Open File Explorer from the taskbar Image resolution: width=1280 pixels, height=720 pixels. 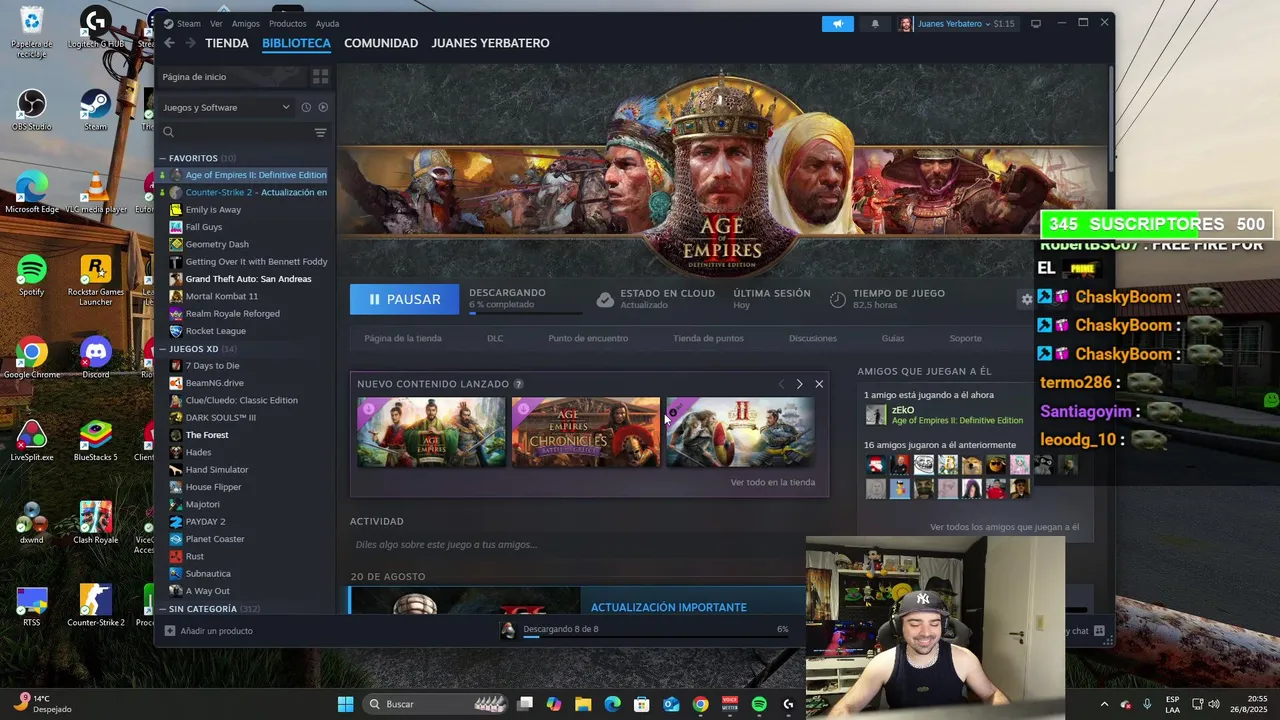click(583, 704)
